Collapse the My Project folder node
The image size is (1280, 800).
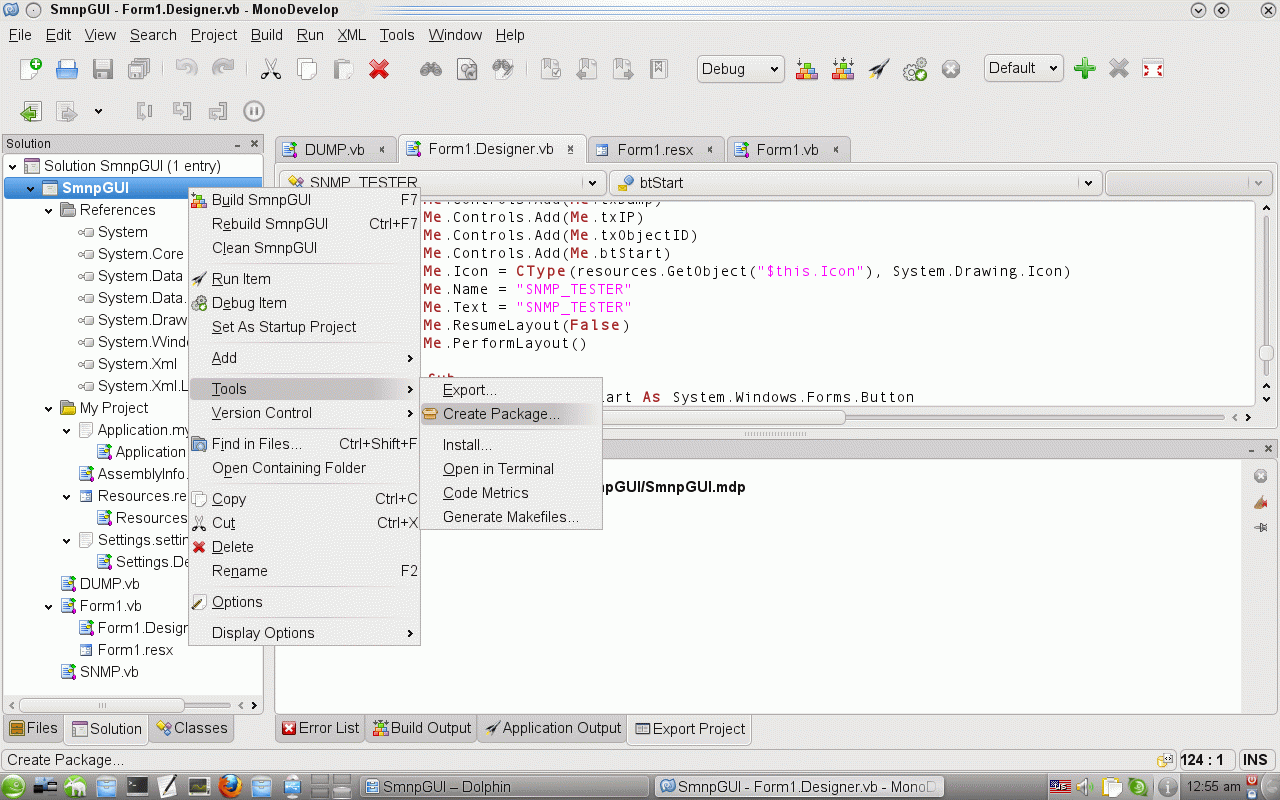pos(49,409)
